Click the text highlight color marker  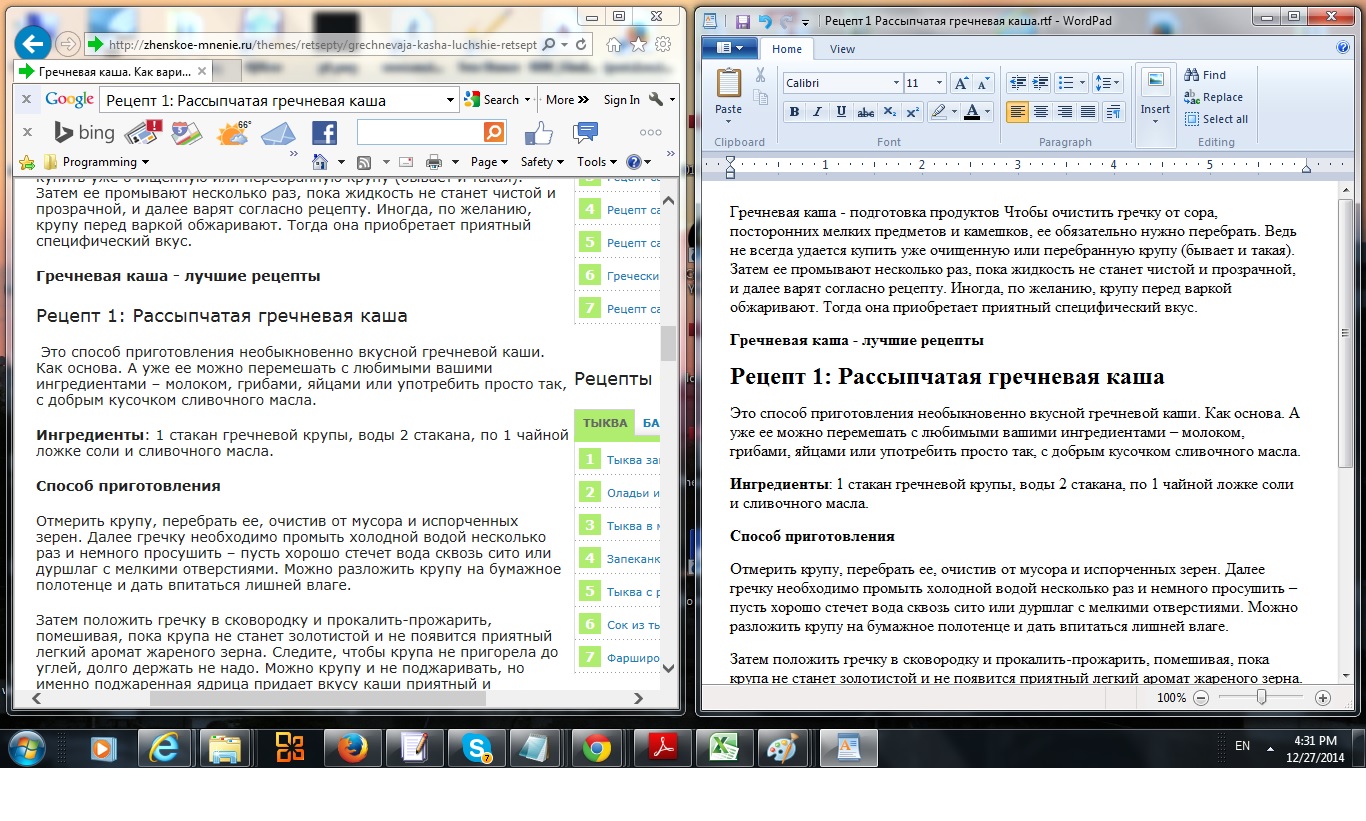click(x=937, y=112)
